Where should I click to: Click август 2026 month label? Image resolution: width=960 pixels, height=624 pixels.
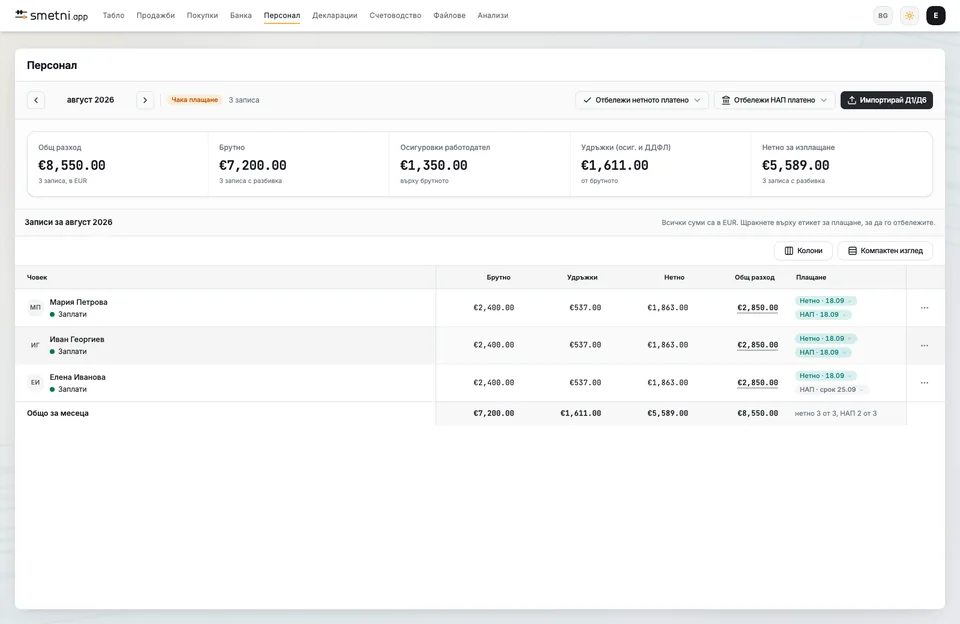(x=91, y=100)
